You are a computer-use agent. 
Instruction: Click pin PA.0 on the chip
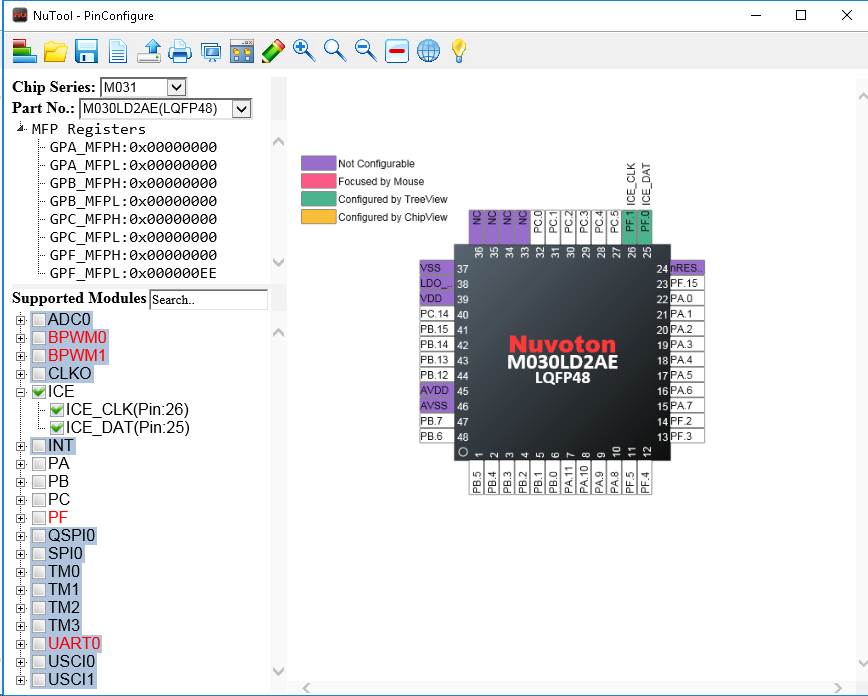tap(688, 298)
